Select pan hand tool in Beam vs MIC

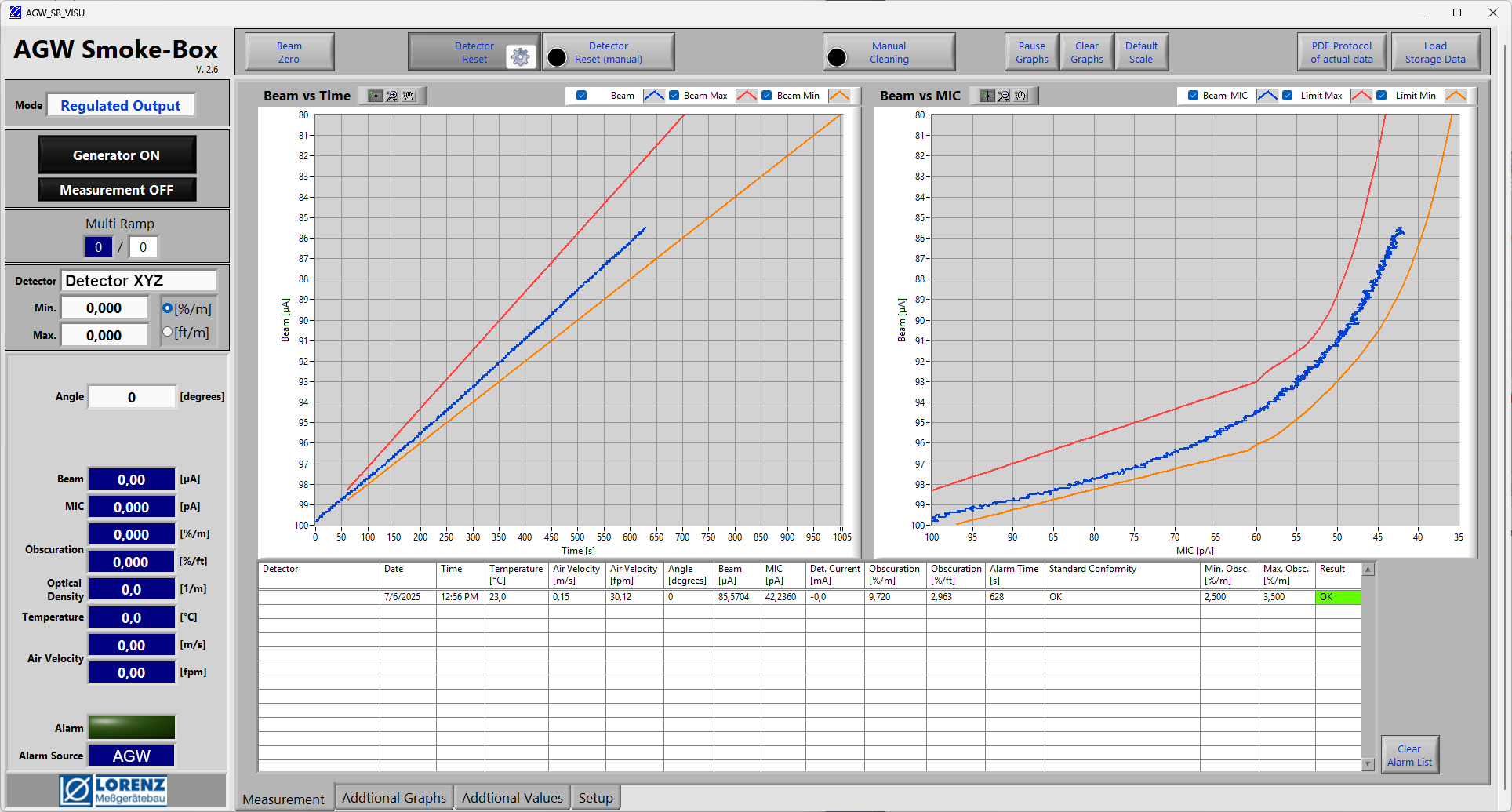[1020, 96]
